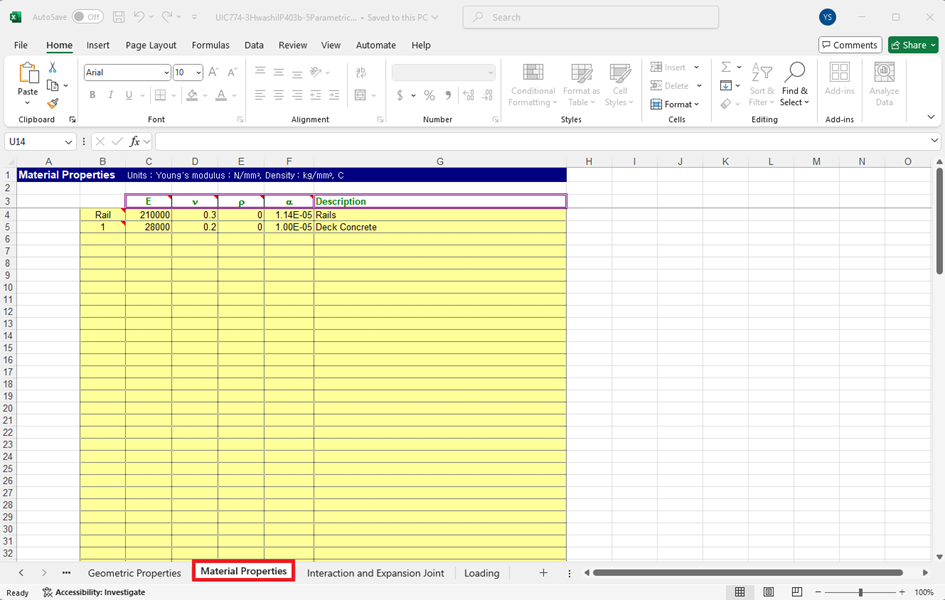Open the font size dropdown
Screen dimensions: 945x600
[x=199, y=73]
